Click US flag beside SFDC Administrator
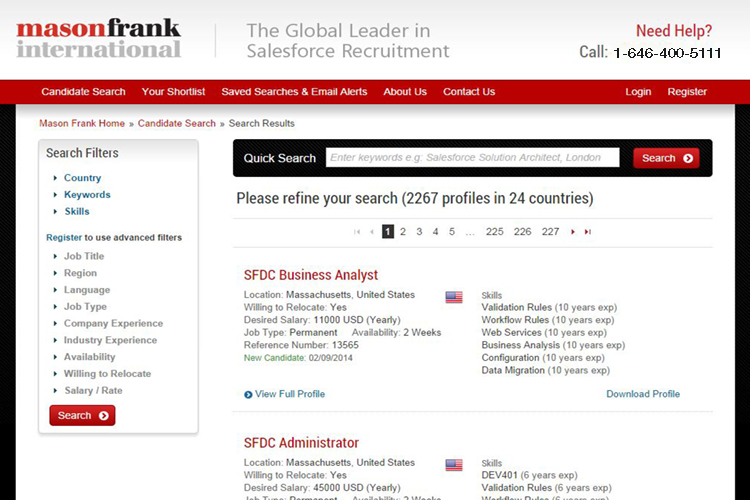Viewport: 750px width, 500px height. coord(454,465)
